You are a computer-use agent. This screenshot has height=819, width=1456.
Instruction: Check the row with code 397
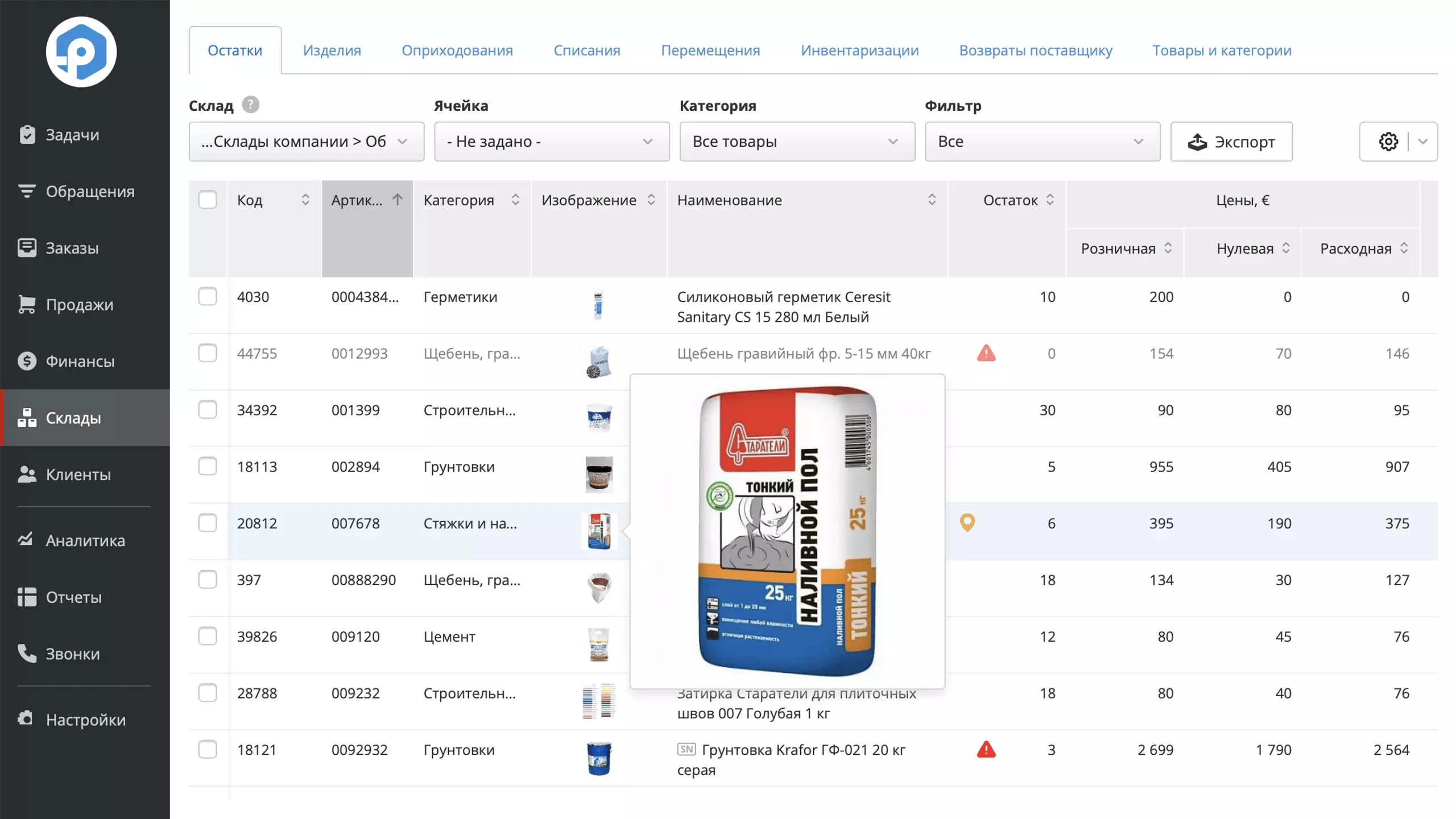click(208, 580)
